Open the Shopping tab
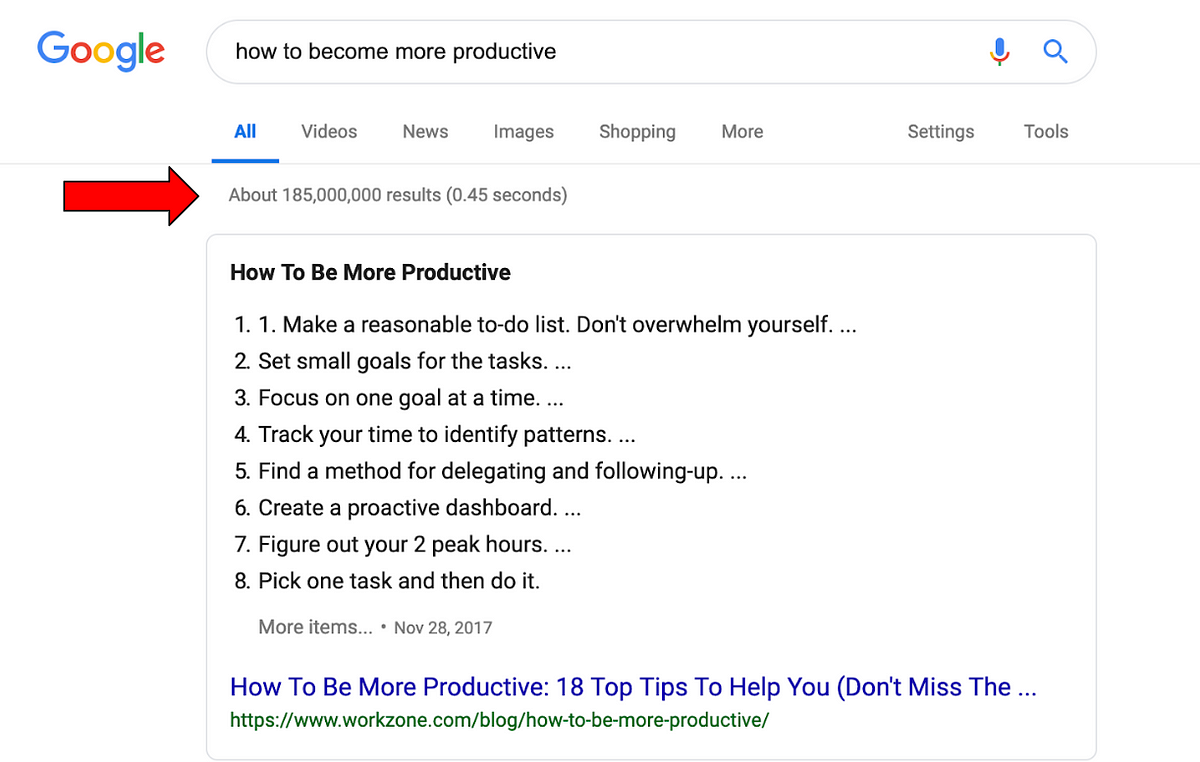Screen dimensions: 1200x762 (637, 132)
